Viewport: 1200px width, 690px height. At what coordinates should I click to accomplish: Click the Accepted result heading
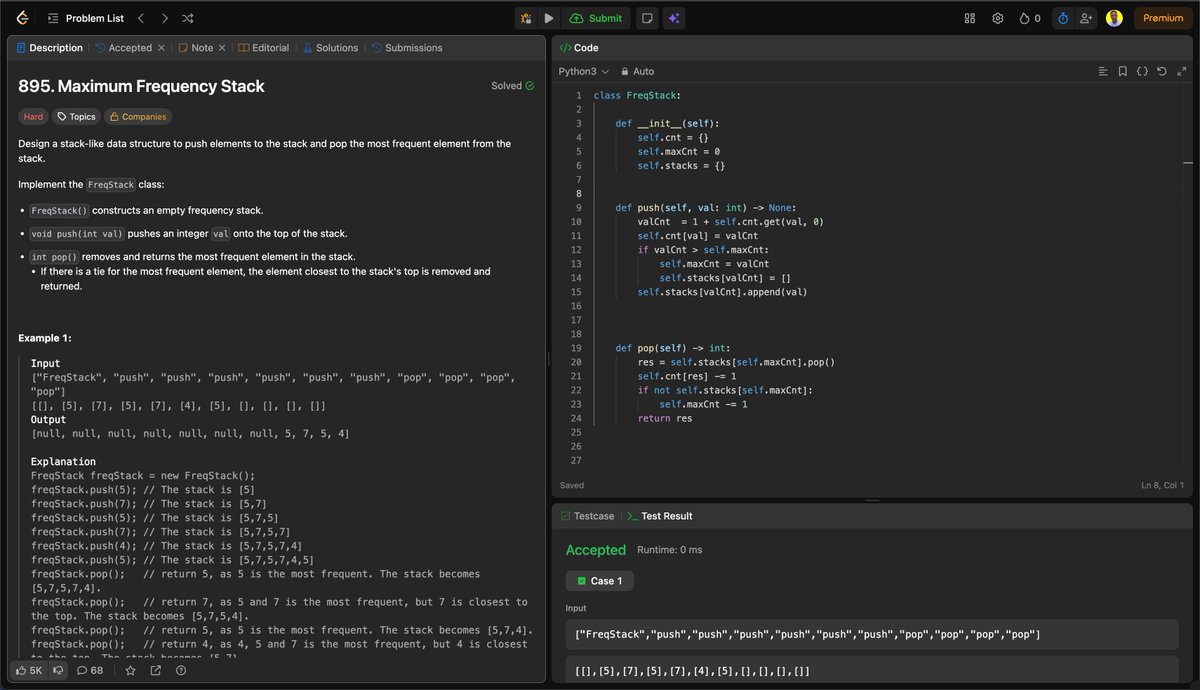pos(596,550)
